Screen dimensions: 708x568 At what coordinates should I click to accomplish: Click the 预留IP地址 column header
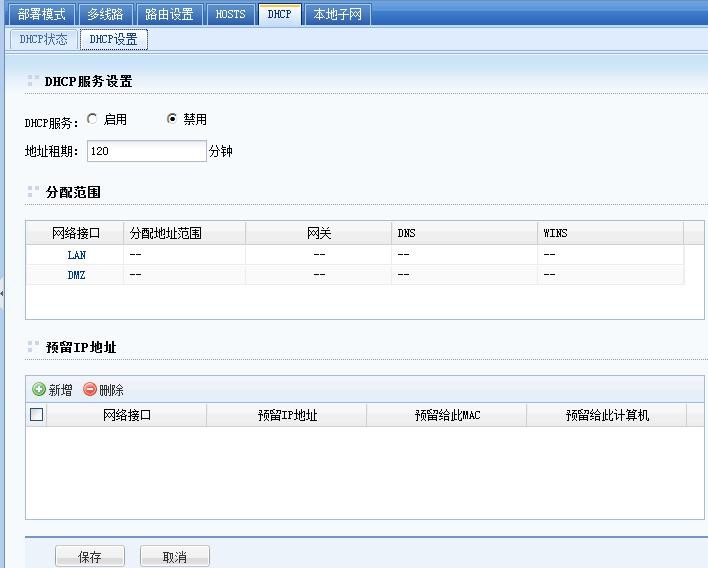(287, 415)
